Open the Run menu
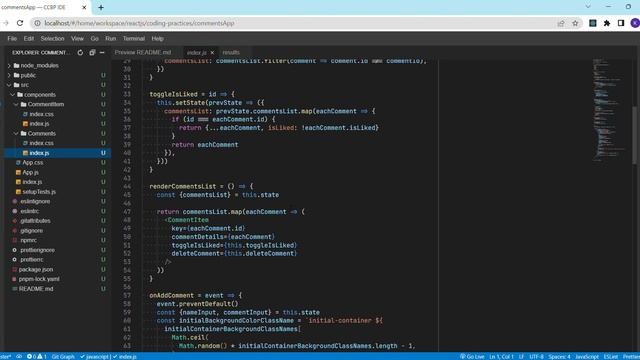This screenshot has width=640, height=360. (x=111, y=38)
